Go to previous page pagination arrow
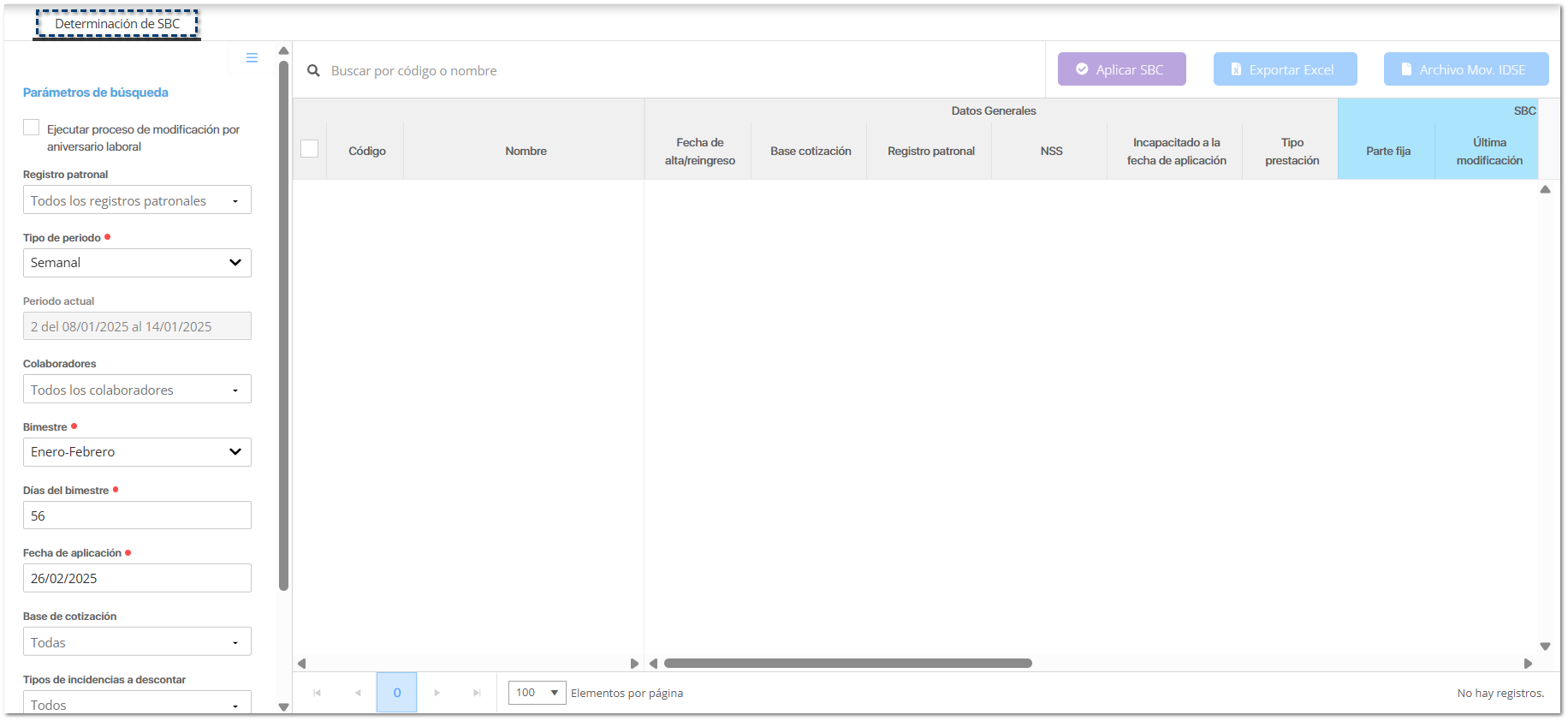Viewport: 1568px width, 721px height. (358, 693)
